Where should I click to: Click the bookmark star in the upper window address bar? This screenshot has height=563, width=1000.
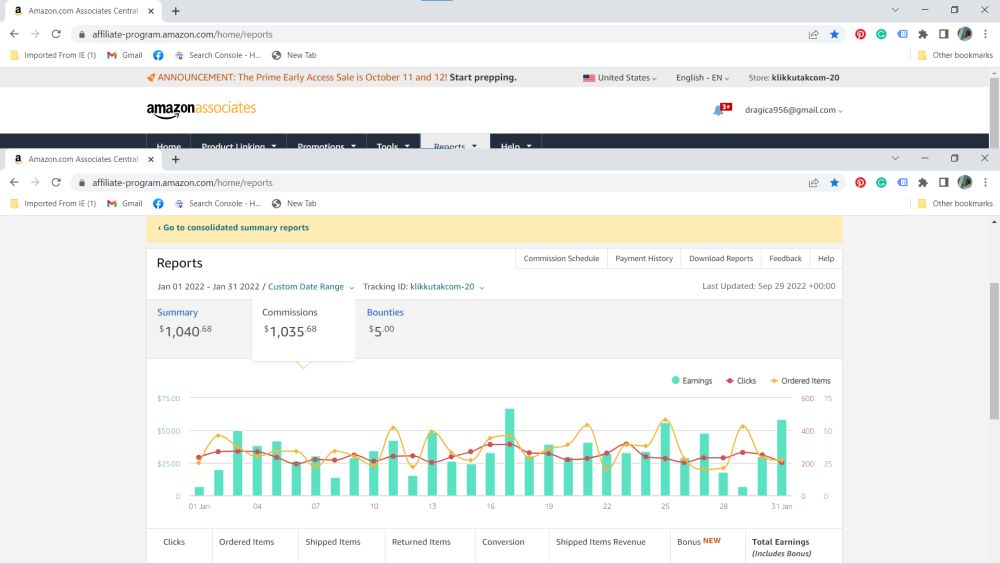(834, 34)
